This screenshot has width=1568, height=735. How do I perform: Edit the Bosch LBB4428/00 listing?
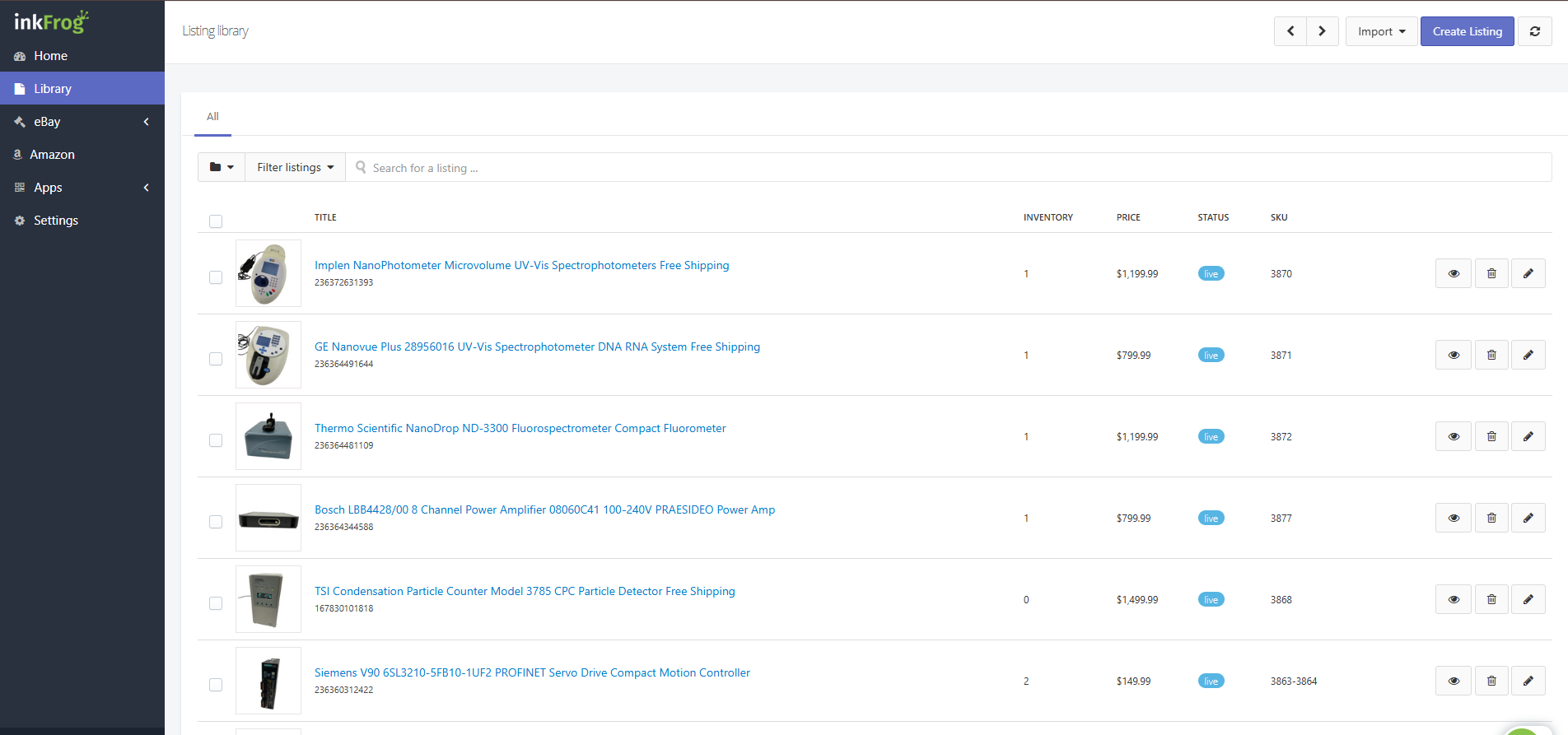[1528, 518]
